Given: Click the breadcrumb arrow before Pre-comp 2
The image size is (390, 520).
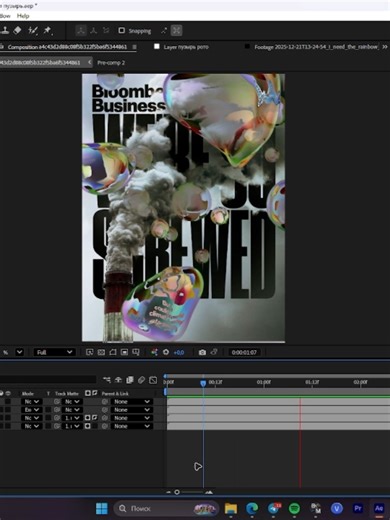Looking at the screenshot, I should pos(90,62).
